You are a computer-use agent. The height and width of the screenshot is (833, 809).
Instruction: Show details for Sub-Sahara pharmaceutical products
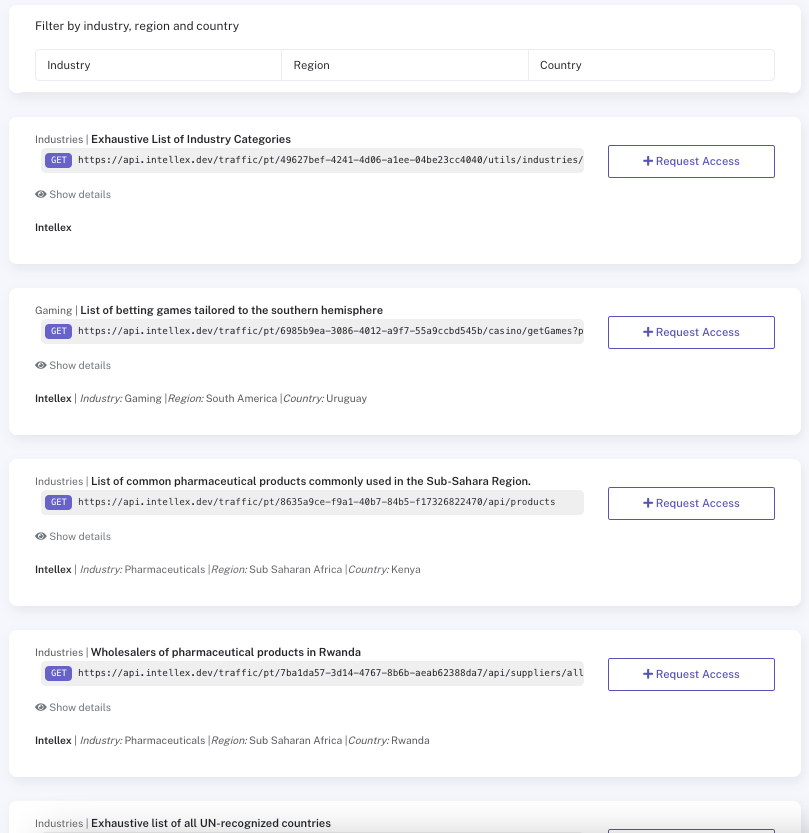(73, 537)
